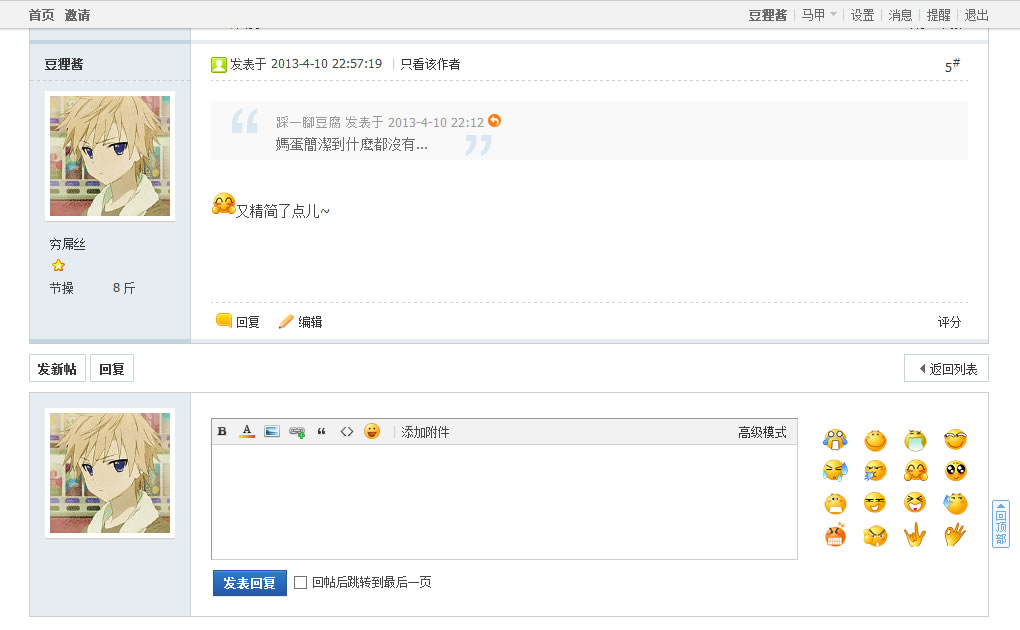This screenshot has width=1020, height=630.
Task: Click the 节操 8 斤 stat line
Action: point(92,288)
